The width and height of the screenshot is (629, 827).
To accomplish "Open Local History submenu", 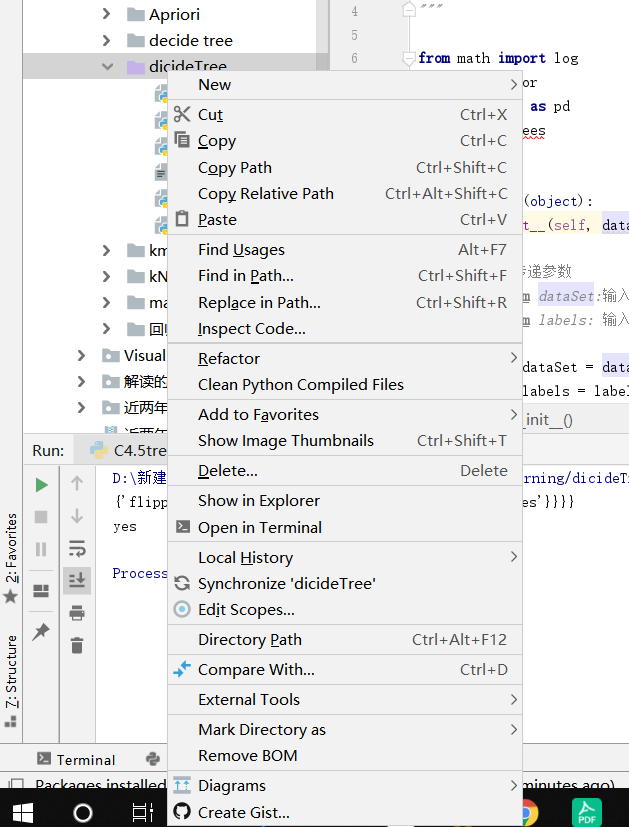I will tap(345, 557).
